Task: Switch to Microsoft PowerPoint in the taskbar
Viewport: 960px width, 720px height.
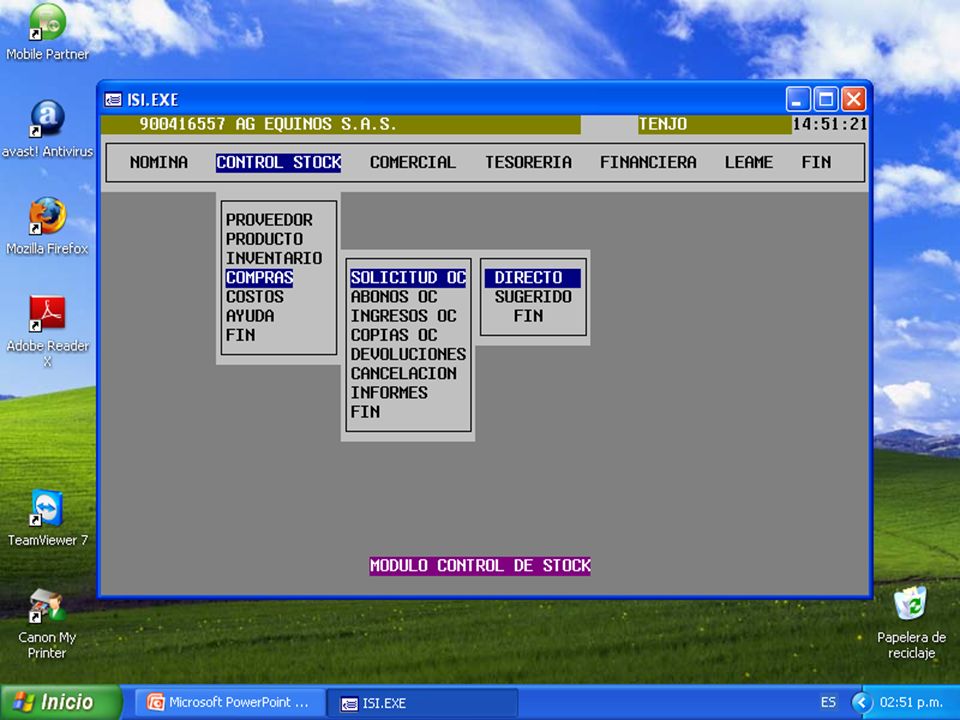Action: coord(229,702)
